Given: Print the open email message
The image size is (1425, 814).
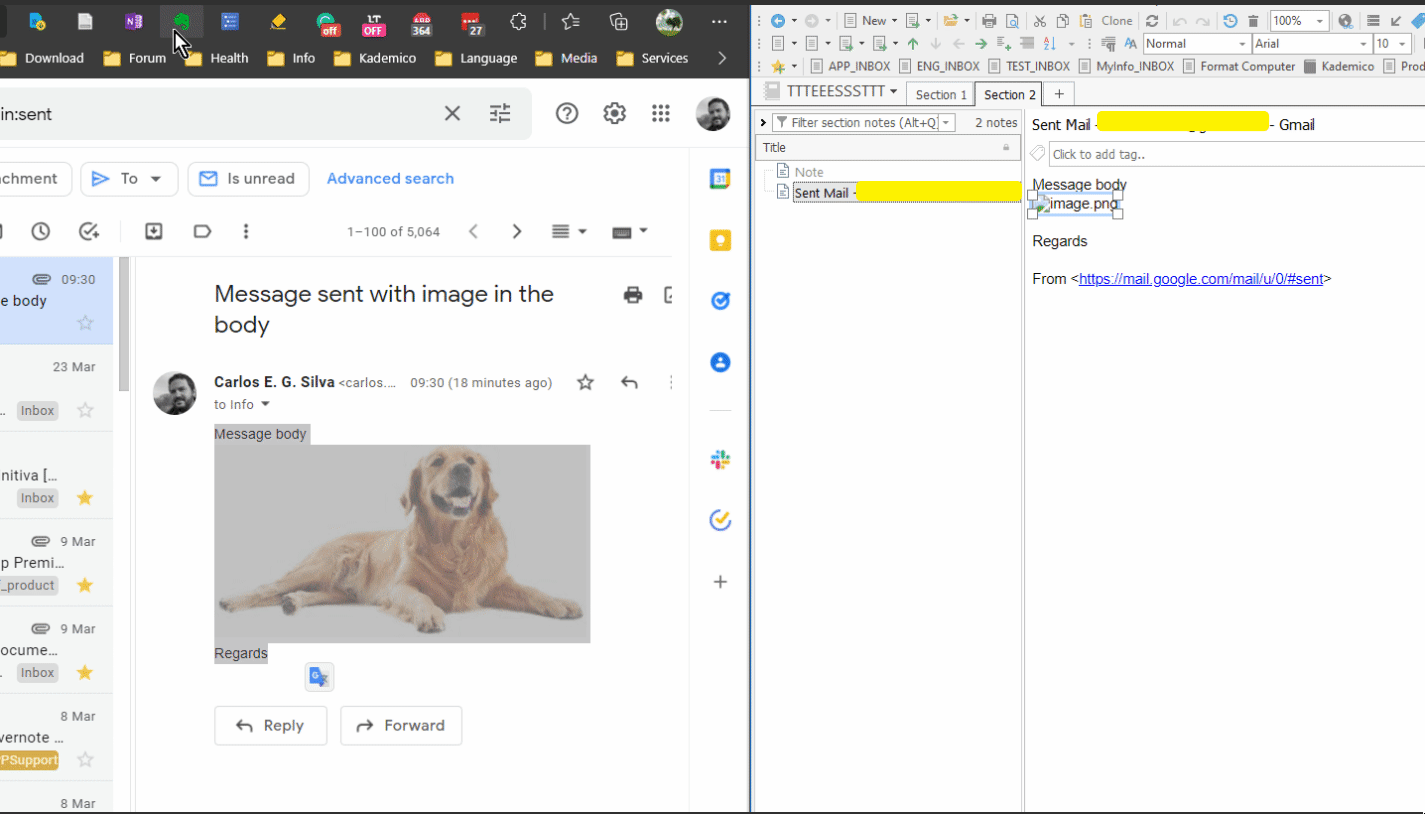Looking at the screenshot, I should (632, 294).
